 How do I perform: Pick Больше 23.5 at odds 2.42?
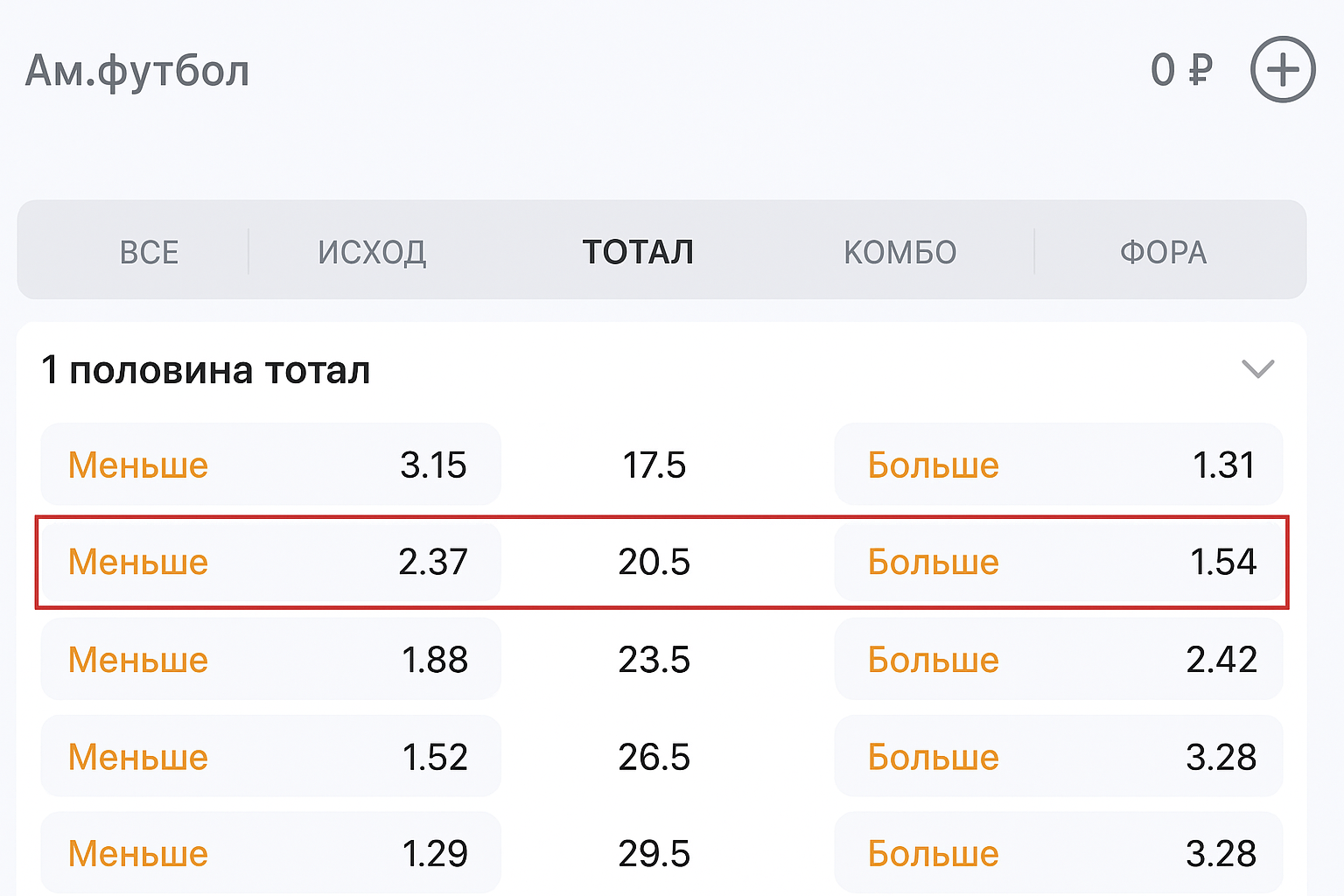pos(1058,659)
